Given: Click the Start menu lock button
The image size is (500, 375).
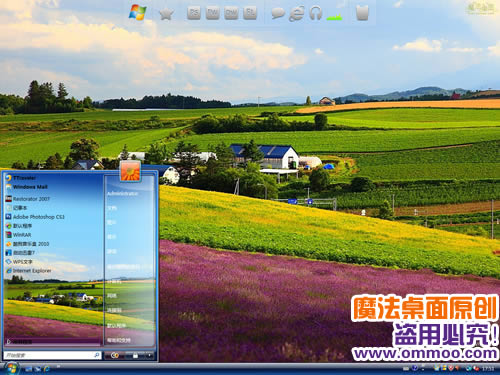Looking at the screenshot, I should (135, 356).
